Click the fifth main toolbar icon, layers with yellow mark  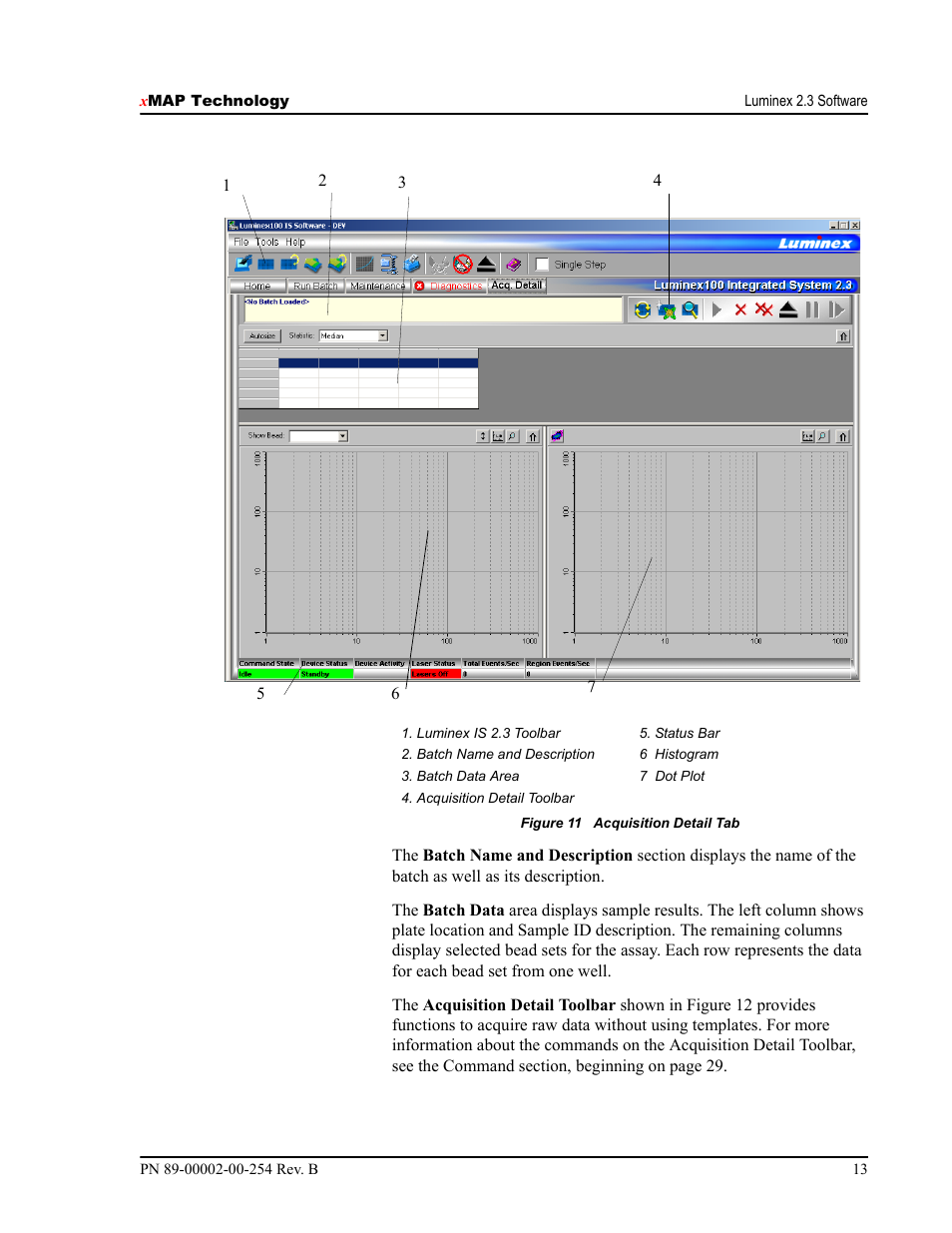tap(337, 264)
